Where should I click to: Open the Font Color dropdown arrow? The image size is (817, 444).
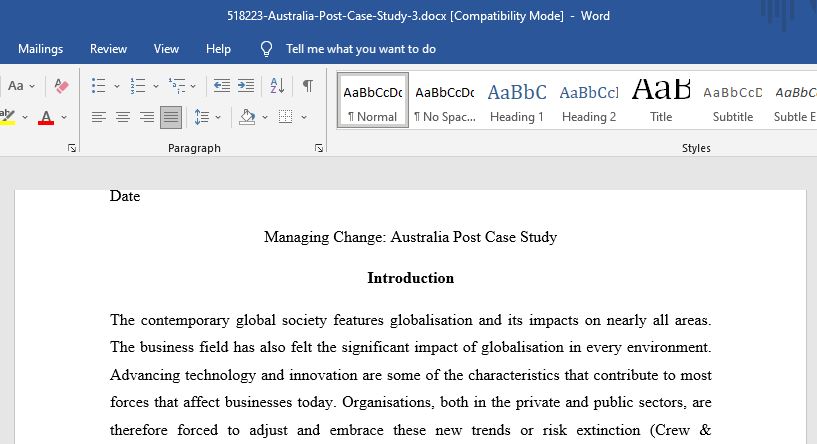64,117
